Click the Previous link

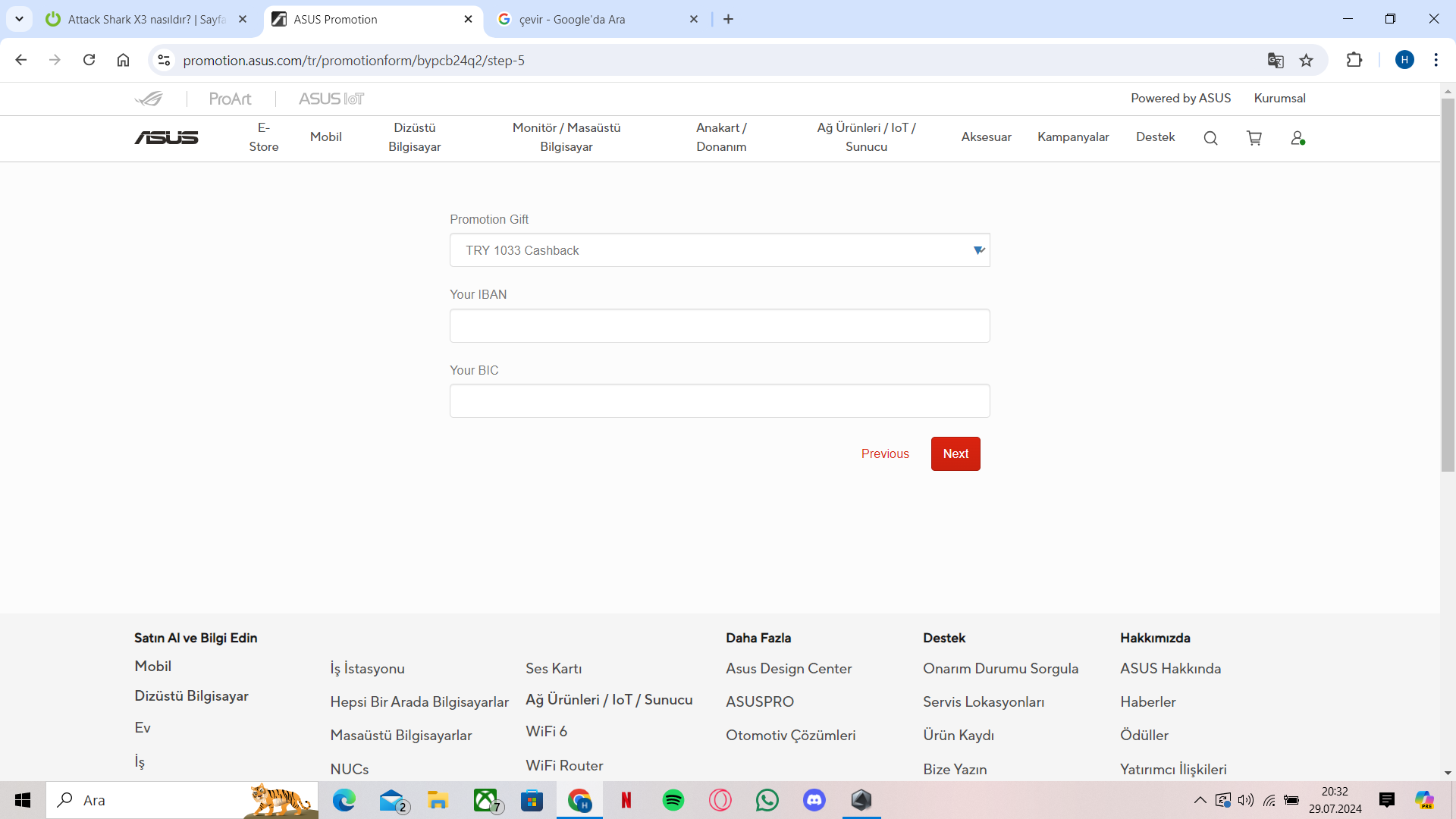[885, 453]
